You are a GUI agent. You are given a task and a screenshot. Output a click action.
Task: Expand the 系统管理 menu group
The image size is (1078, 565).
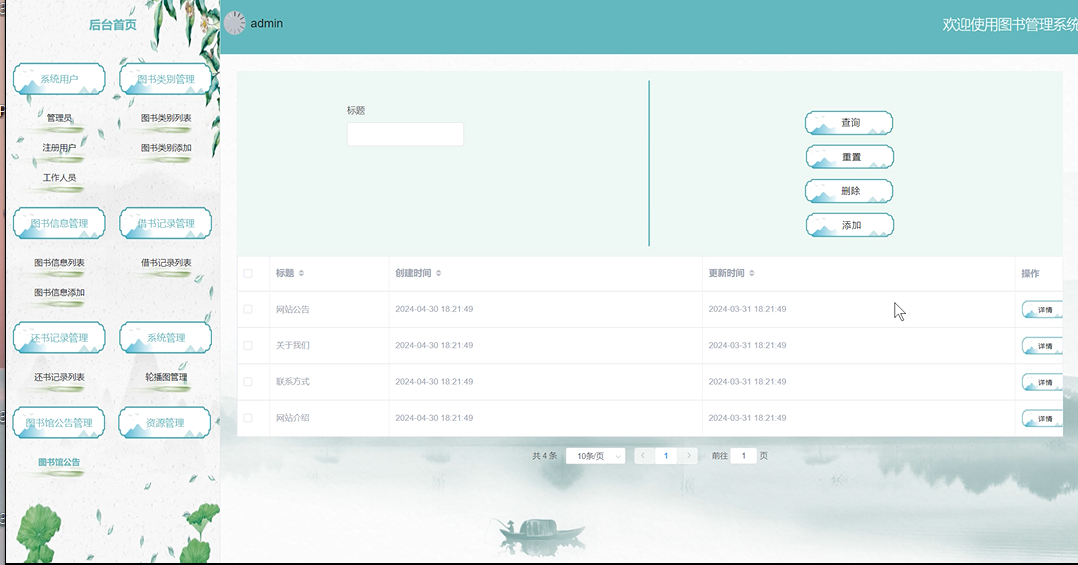click(x=166, y=337)
